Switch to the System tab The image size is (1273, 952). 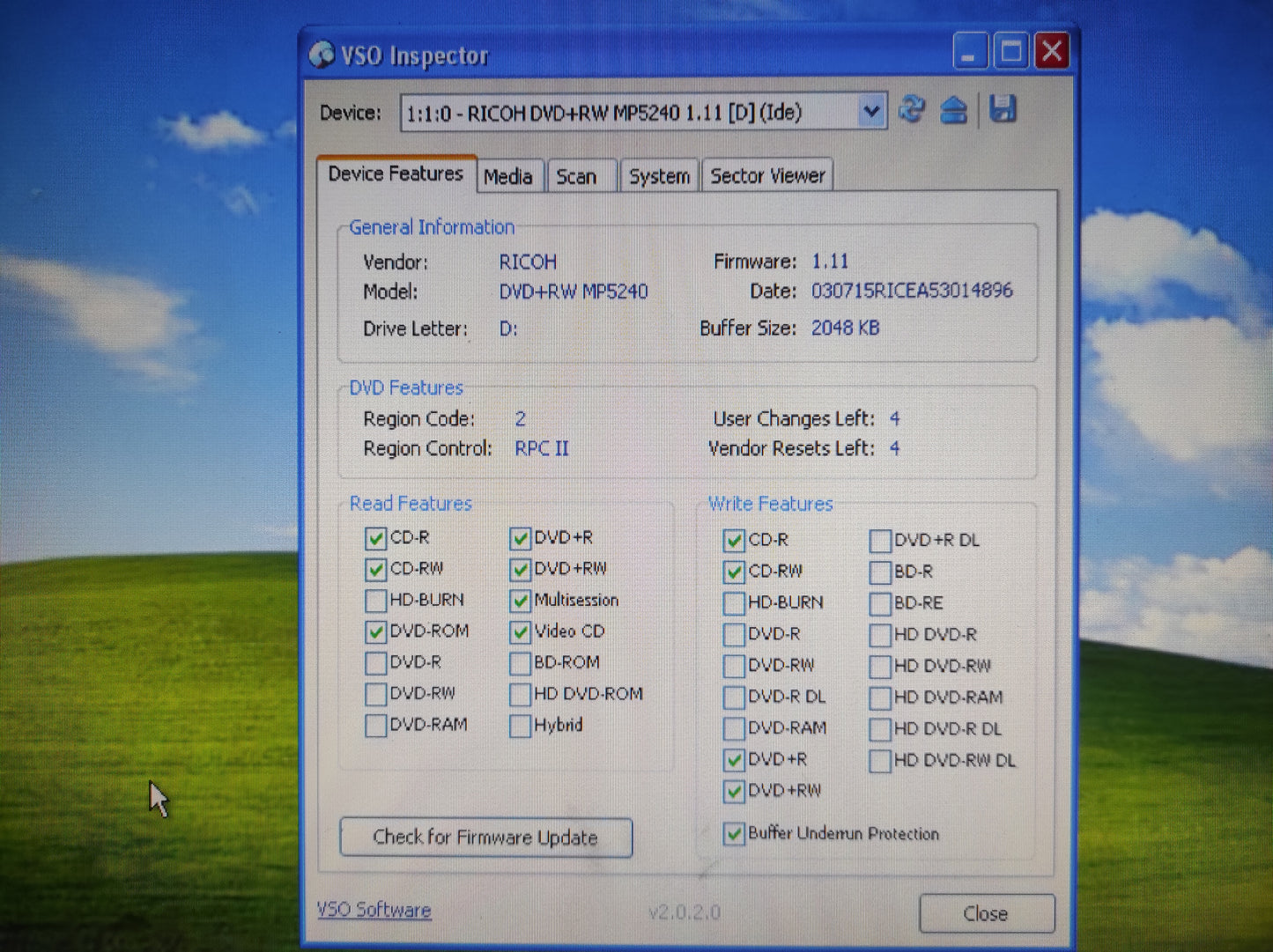click(x=659, y=177)
